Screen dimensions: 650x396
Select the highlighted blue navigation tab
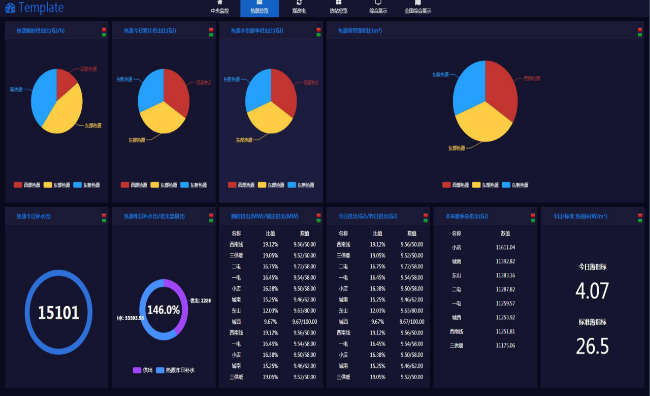[x=259, y=8]
